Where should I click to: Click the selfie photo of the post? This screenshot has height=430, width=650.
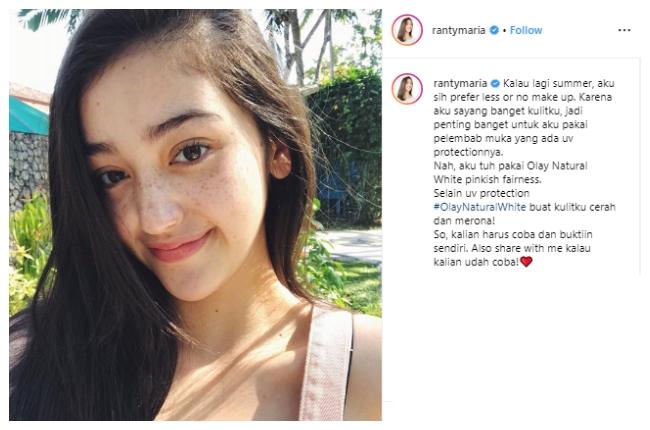click(x=195, y=215)
